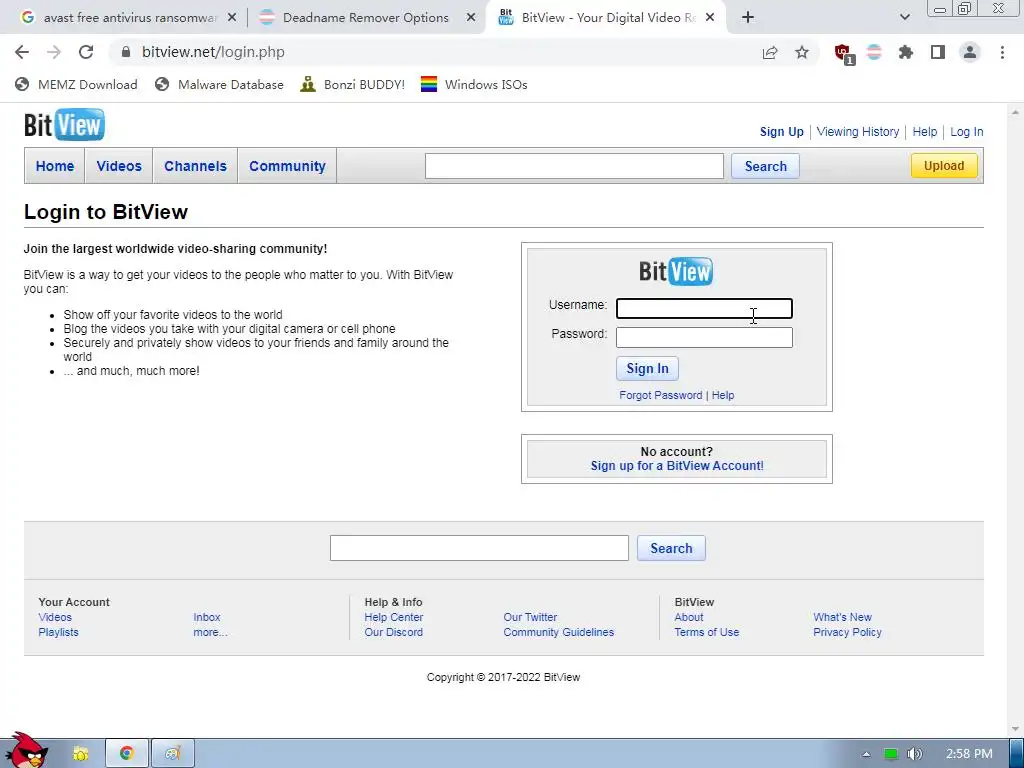This screenshot has height=768, width=1024.
Task: Focus the Username input field
Action: click(704, 308)
